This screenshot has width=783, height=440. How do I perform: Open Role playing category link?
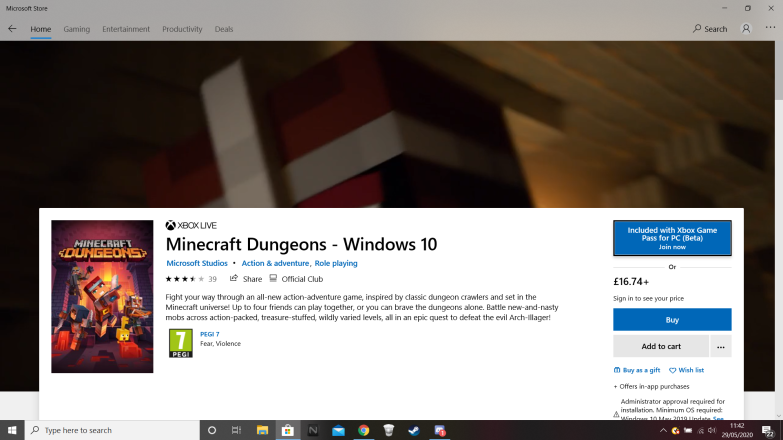point(336,263)
